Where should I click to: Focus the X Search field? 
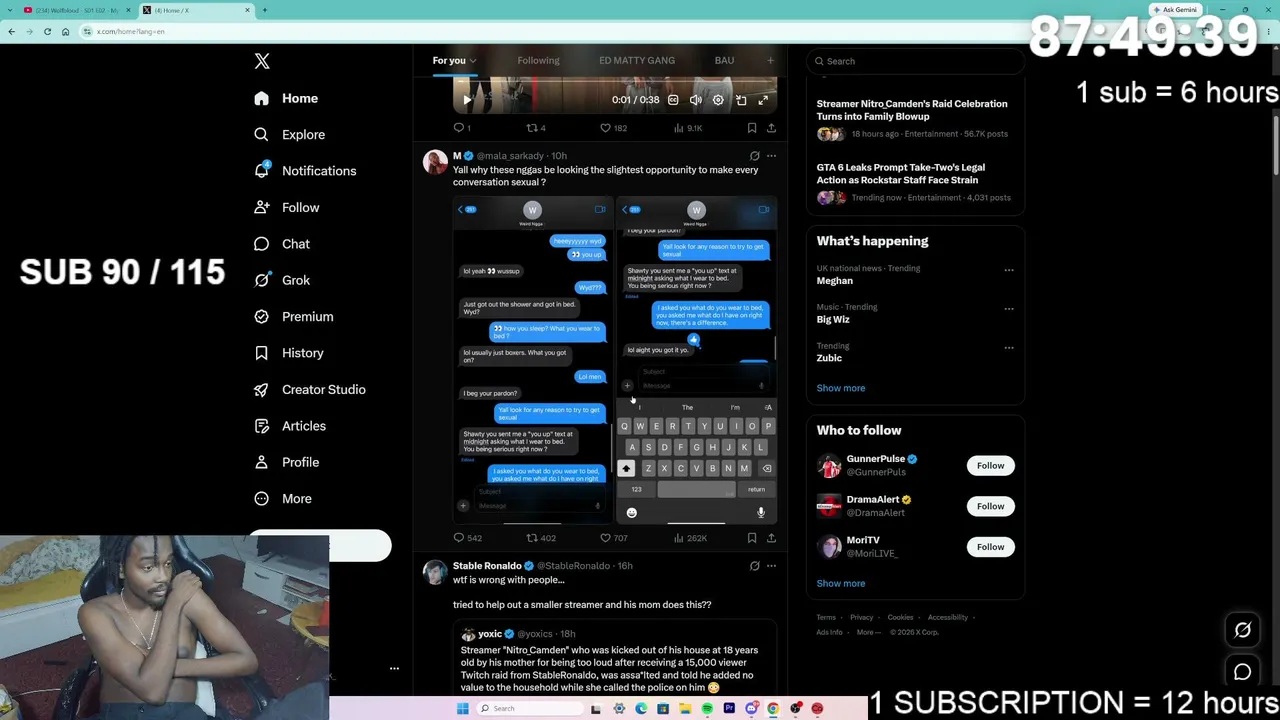click(916, 61)
